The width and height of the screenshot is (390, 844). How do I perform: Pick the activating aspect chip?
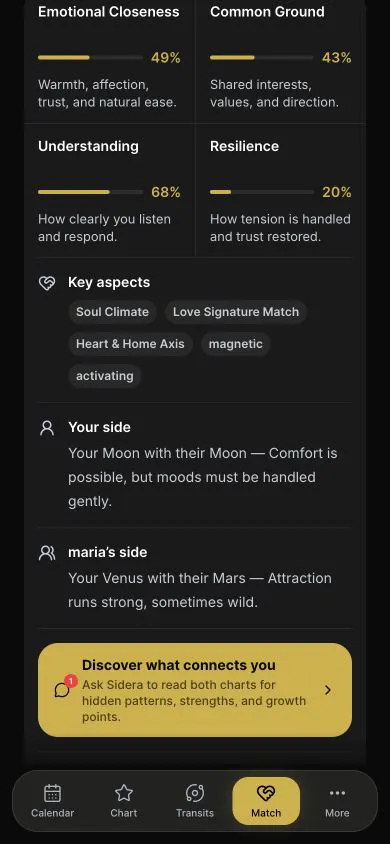pos(104,376)
